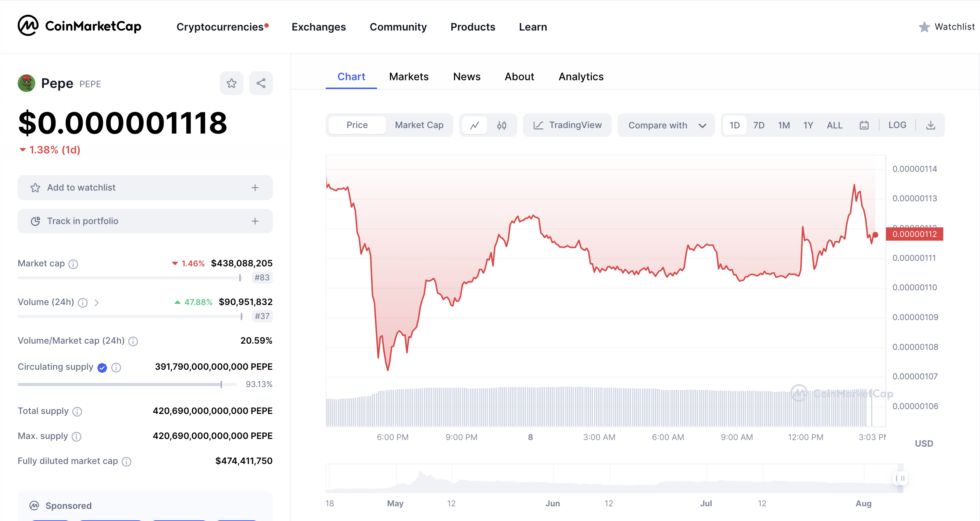Click the #83 market cap rank badge
The width and height of the screenshot is (980, 521).
[x=262, y=277]
